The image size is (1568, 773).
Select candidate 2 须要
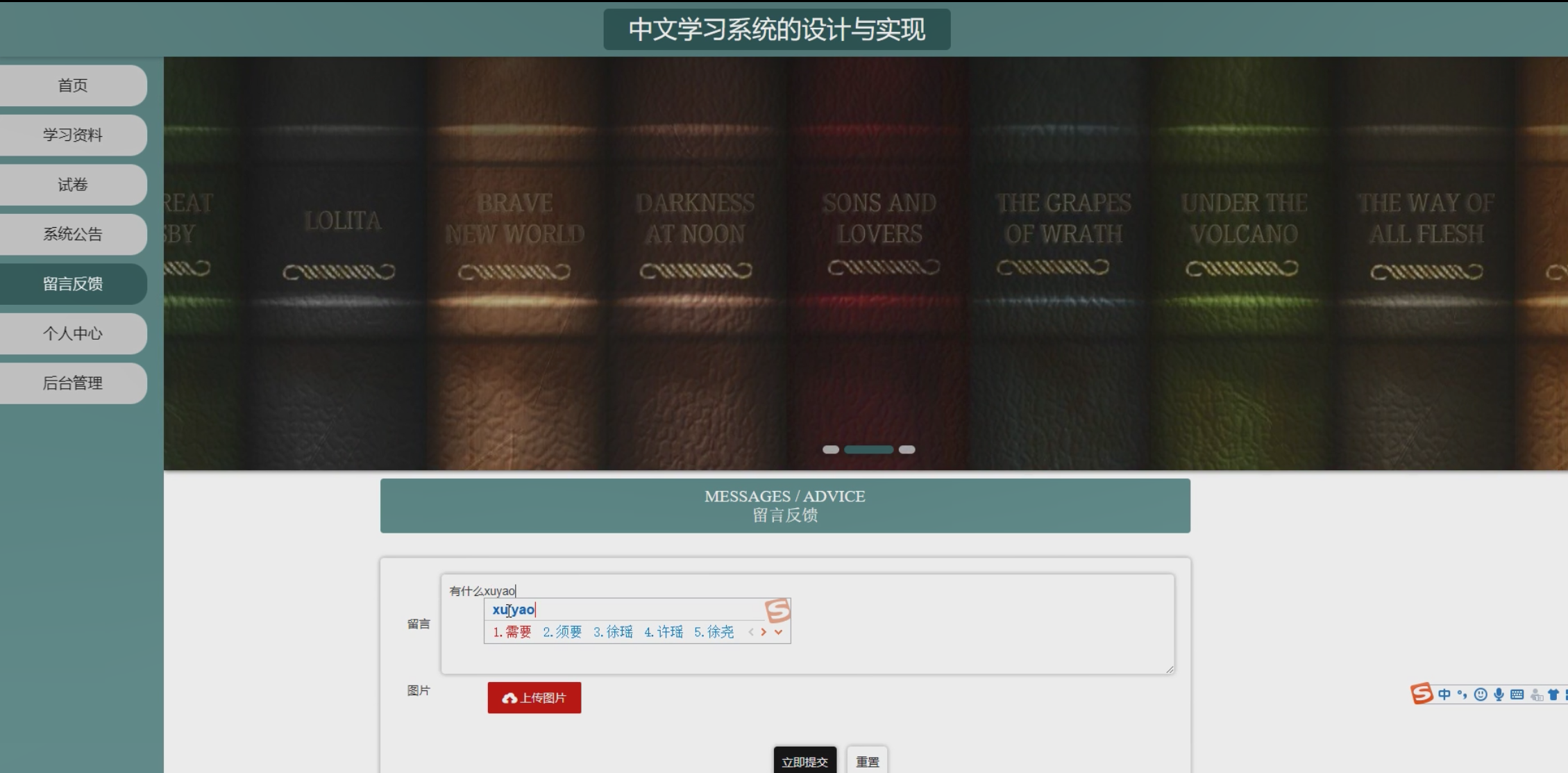click(x=562, y=632)
